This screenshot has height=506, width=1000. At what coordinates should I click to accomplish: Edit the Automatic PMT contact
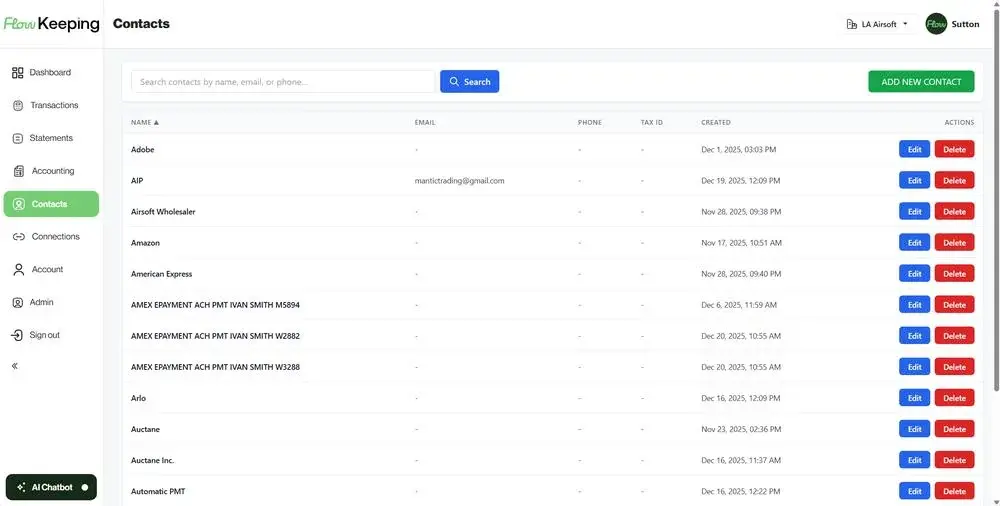[x=915, y=491]
